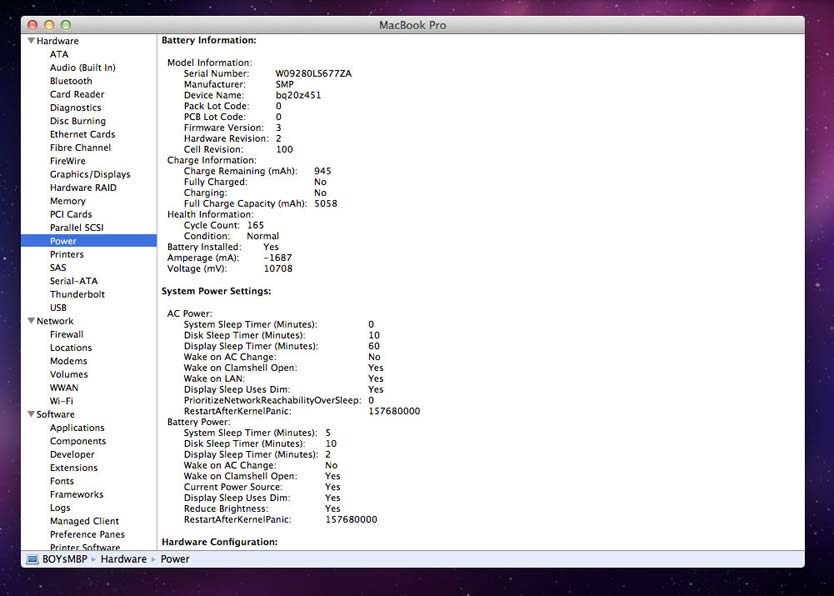Select Disc Burning in the sidebar
The width and height of the screenshot is (834, 596).
[x=78, y=121]
